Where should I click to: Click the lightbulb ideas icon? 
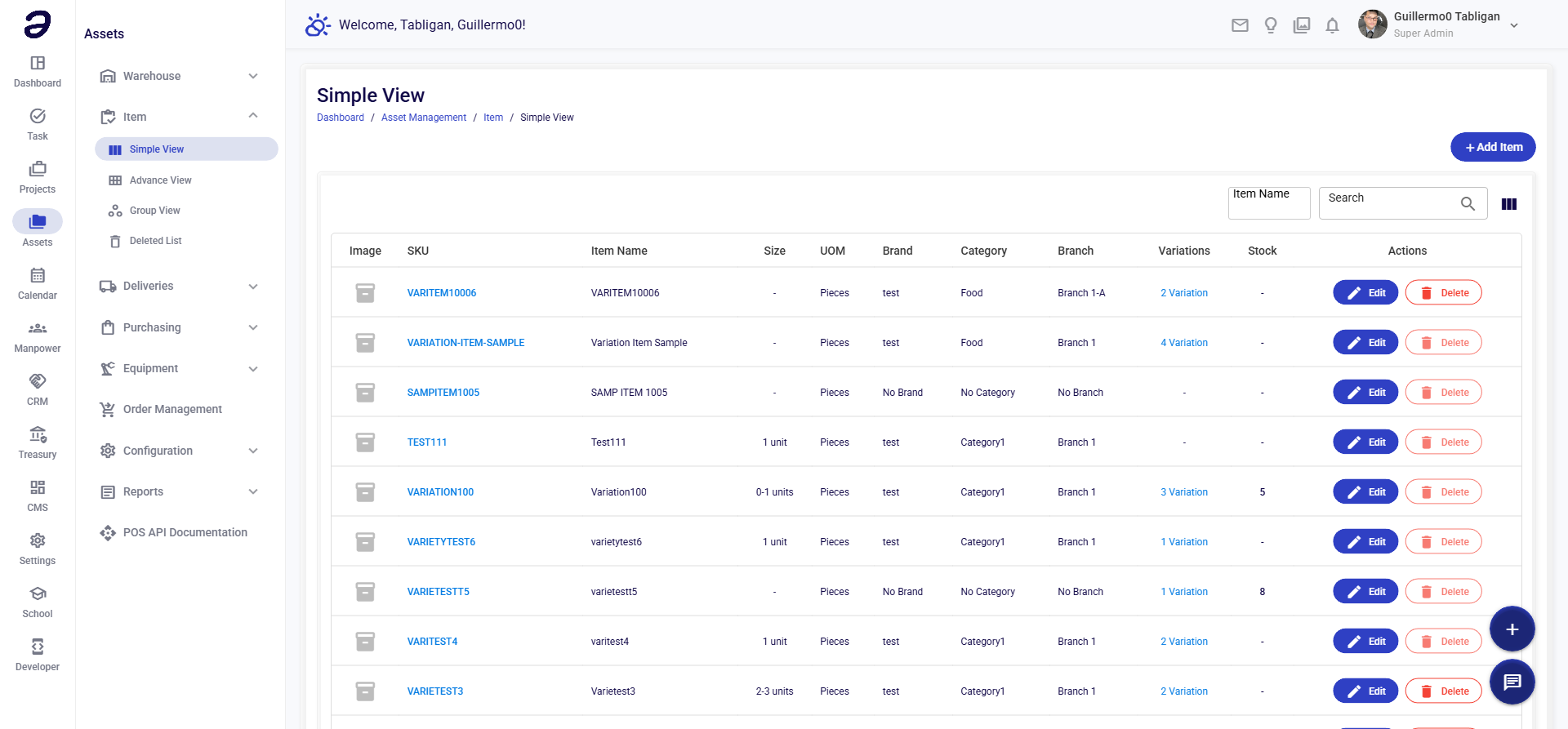pyautogui.click(x=1271, y=25)
